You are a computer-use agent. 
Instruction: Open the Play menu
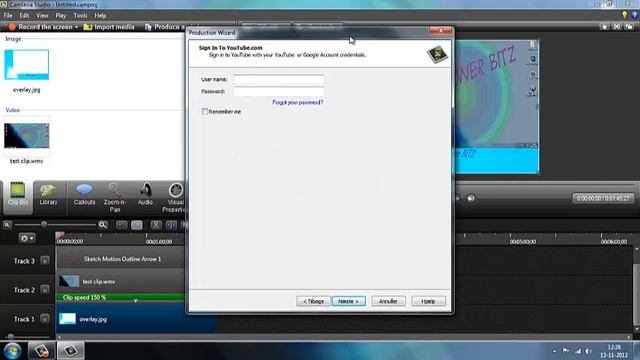tap(61, 16)
